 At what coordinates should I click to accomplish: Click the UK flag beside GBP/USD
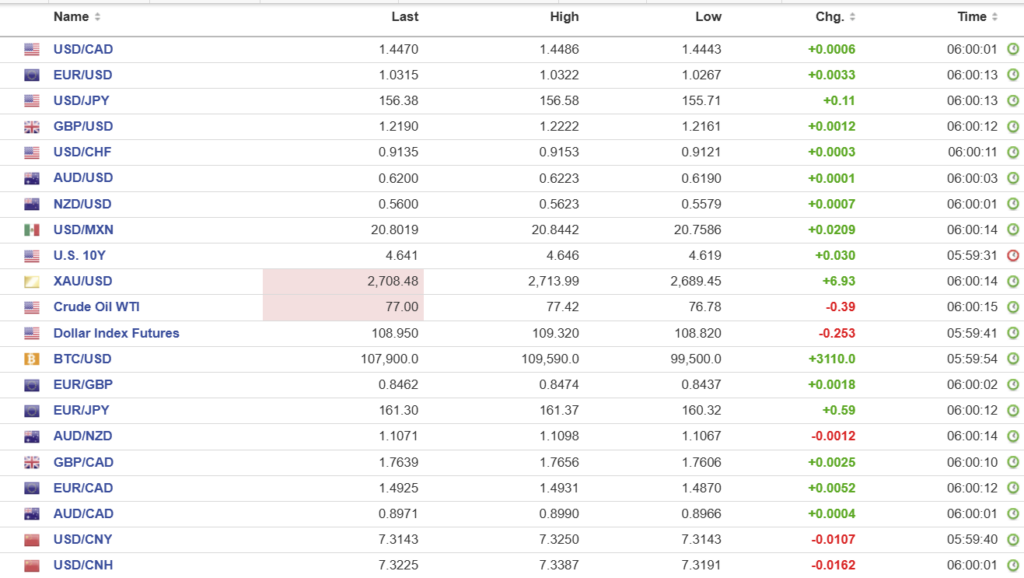[32, 127]
